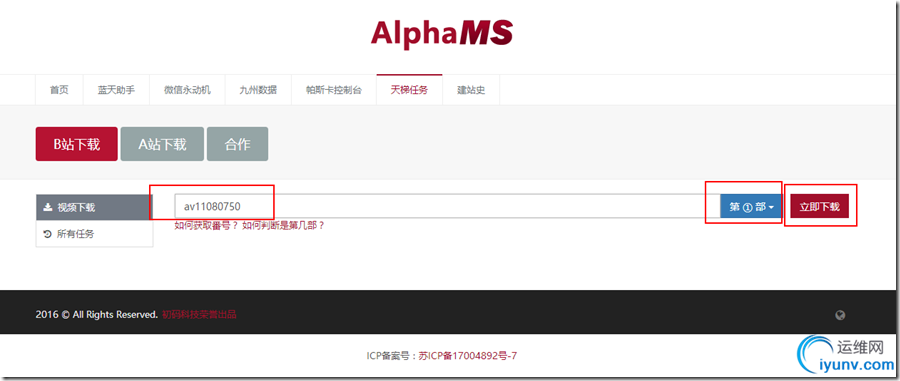Image resolution: width=900 pixels, height=381 pixels.
Task: Select the 天梯任务 nav tab
Action: [409, 90]
